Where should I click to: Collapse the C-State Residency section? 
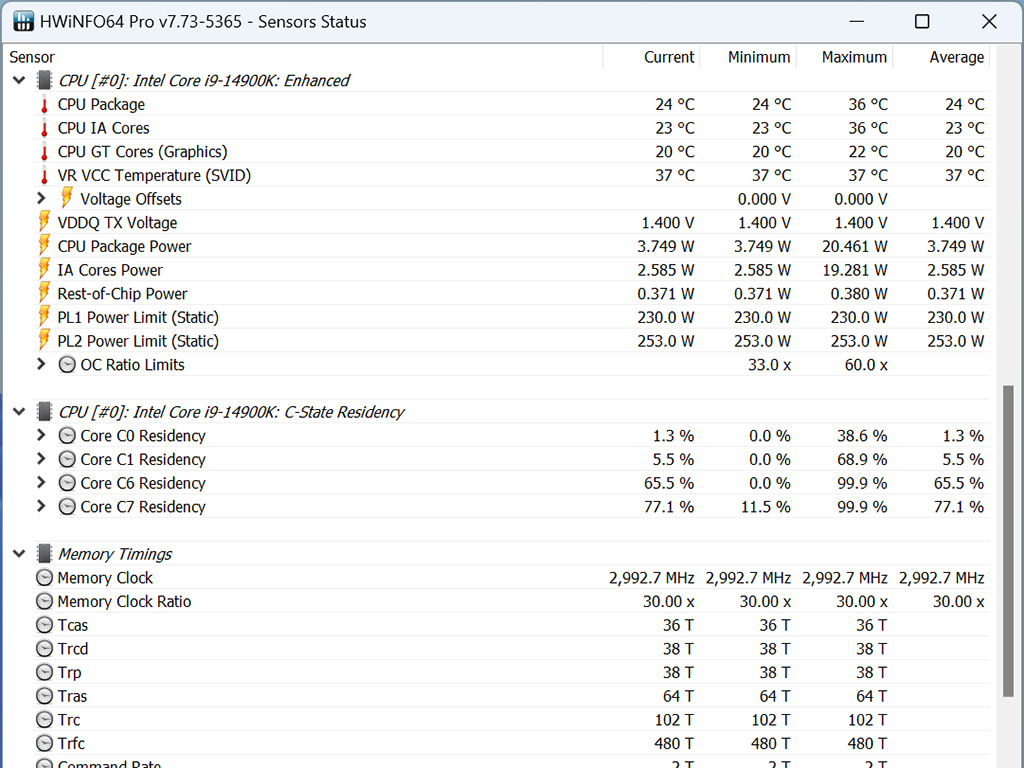coord(19,411)
